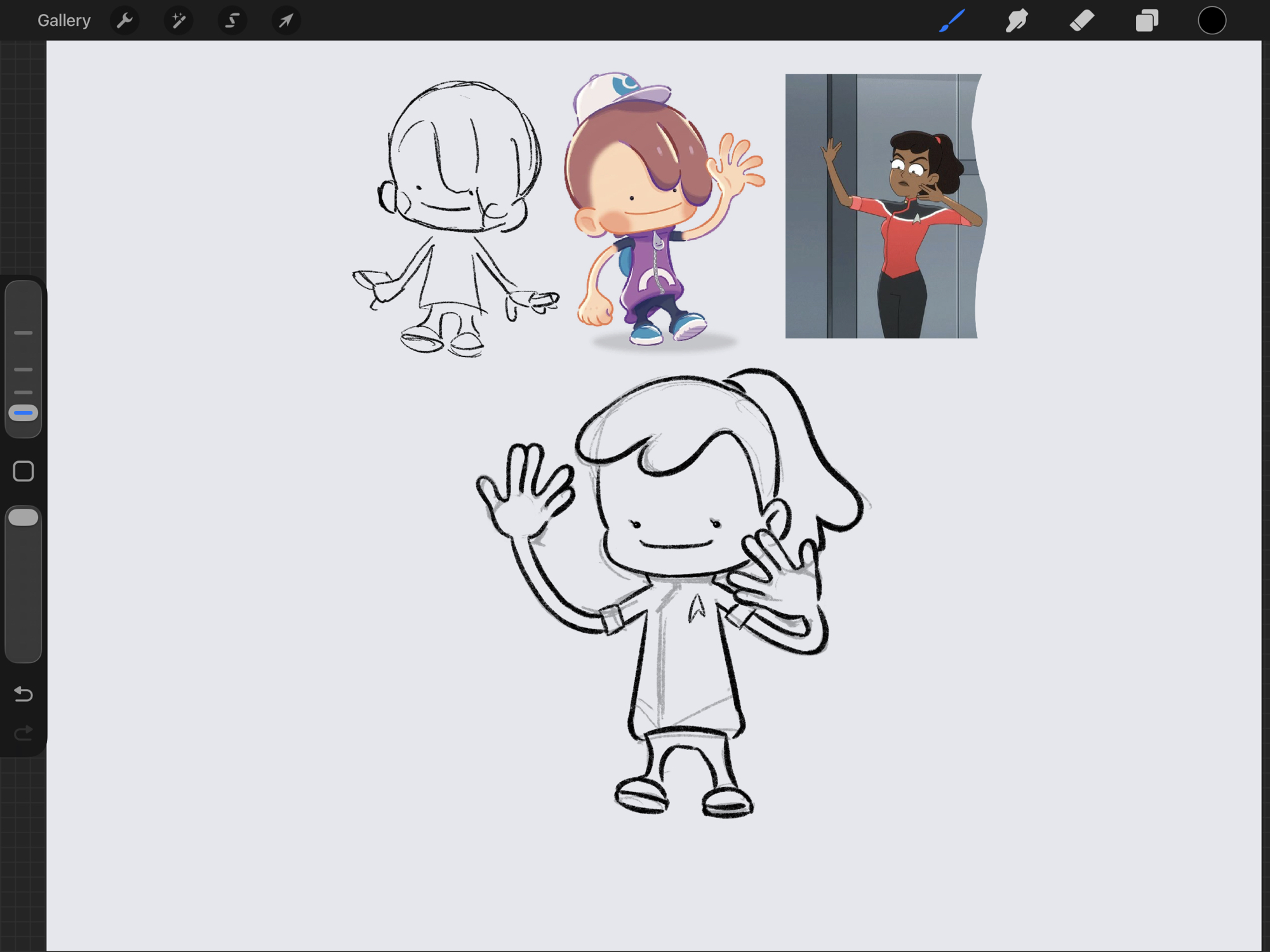This screenshot has height=952, width=1270.
Task: Select the Smudge tool
Action: tap(1017, 20)
